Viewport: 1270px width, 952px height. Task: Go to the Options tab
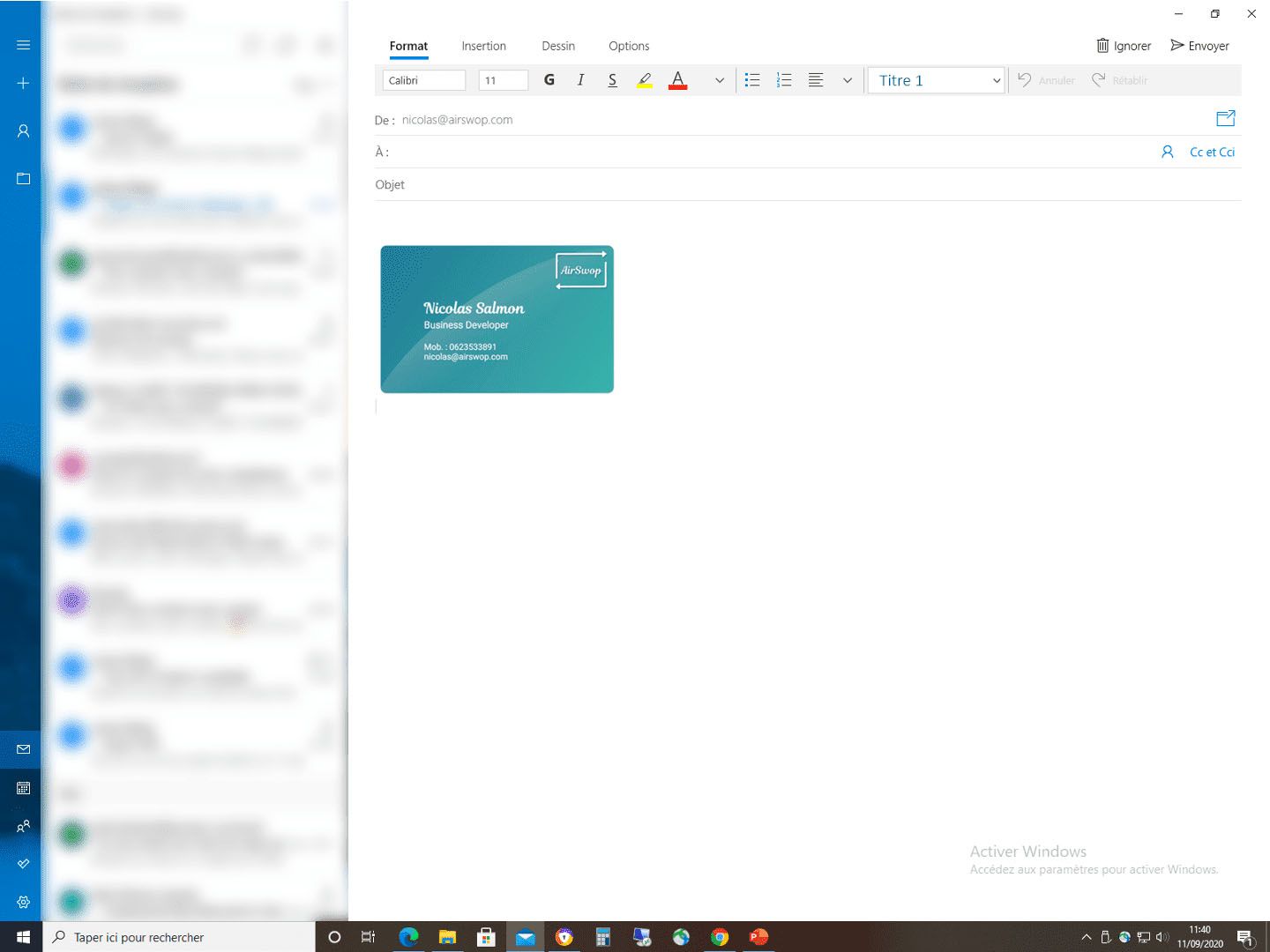[629, 46]
